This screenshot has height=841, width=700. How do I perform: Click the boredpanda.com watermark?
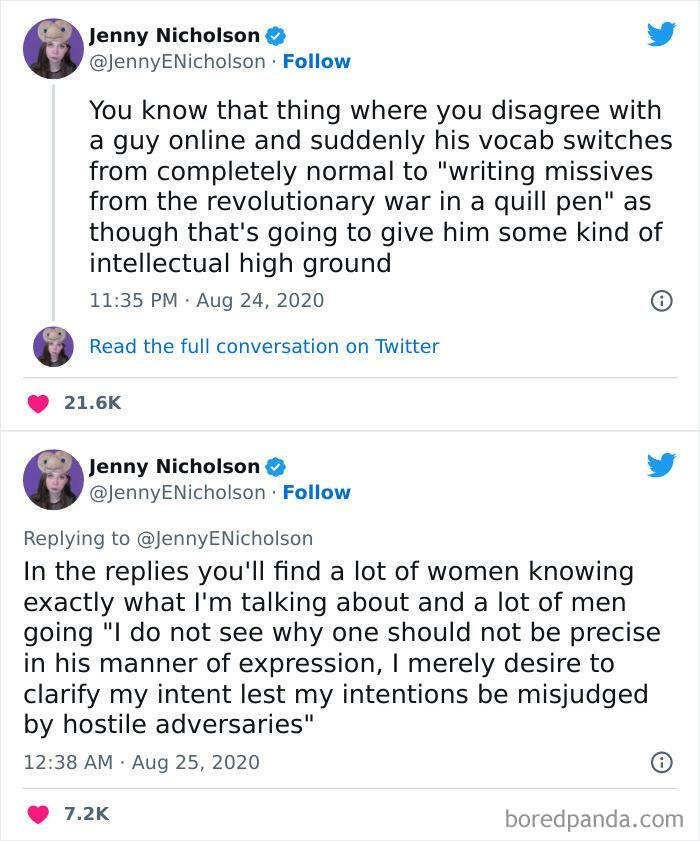592,819
